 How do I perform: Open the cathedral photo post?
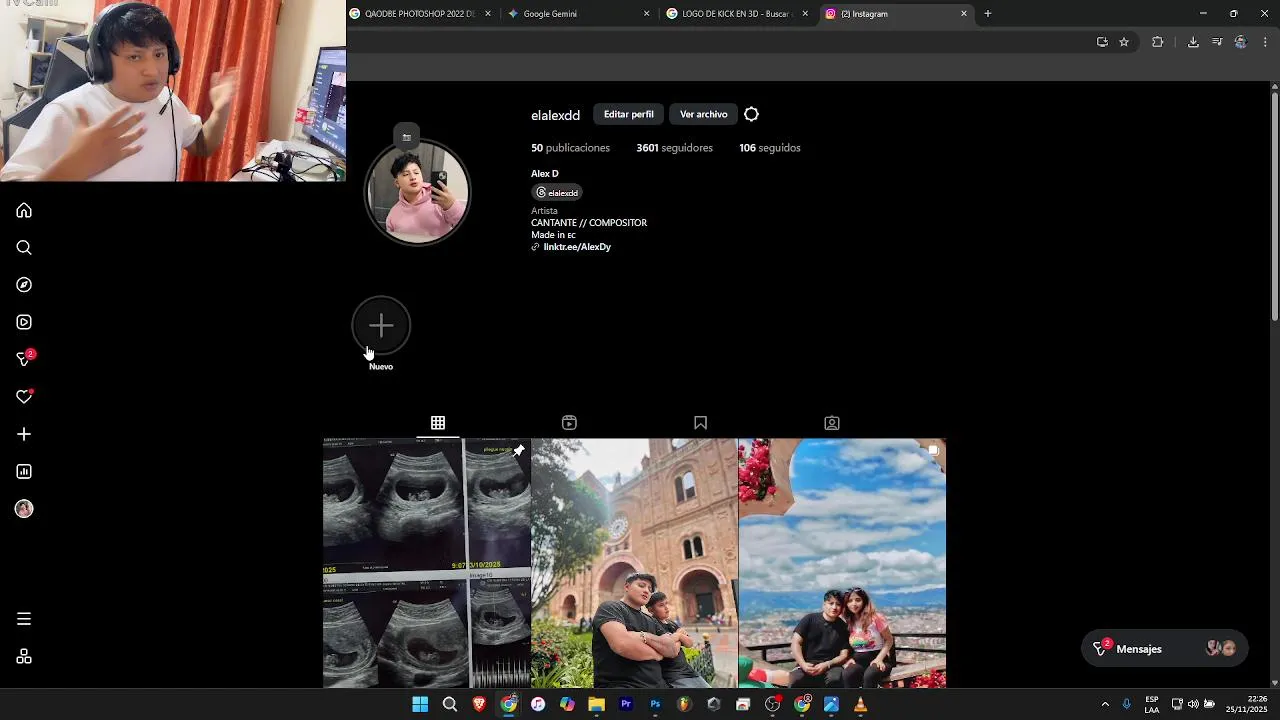click(x=634, y=563)
